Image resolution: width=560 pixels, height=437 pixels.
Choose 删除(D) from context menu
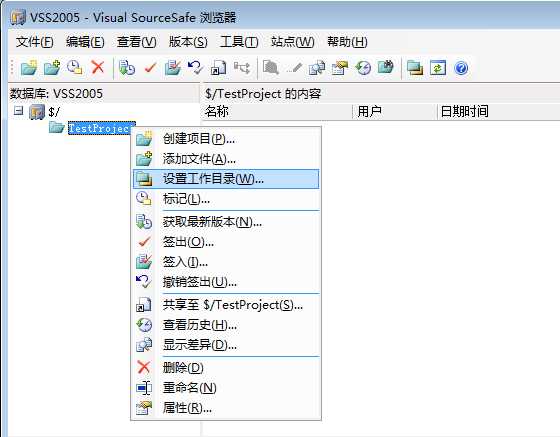[x=226, y=367]
